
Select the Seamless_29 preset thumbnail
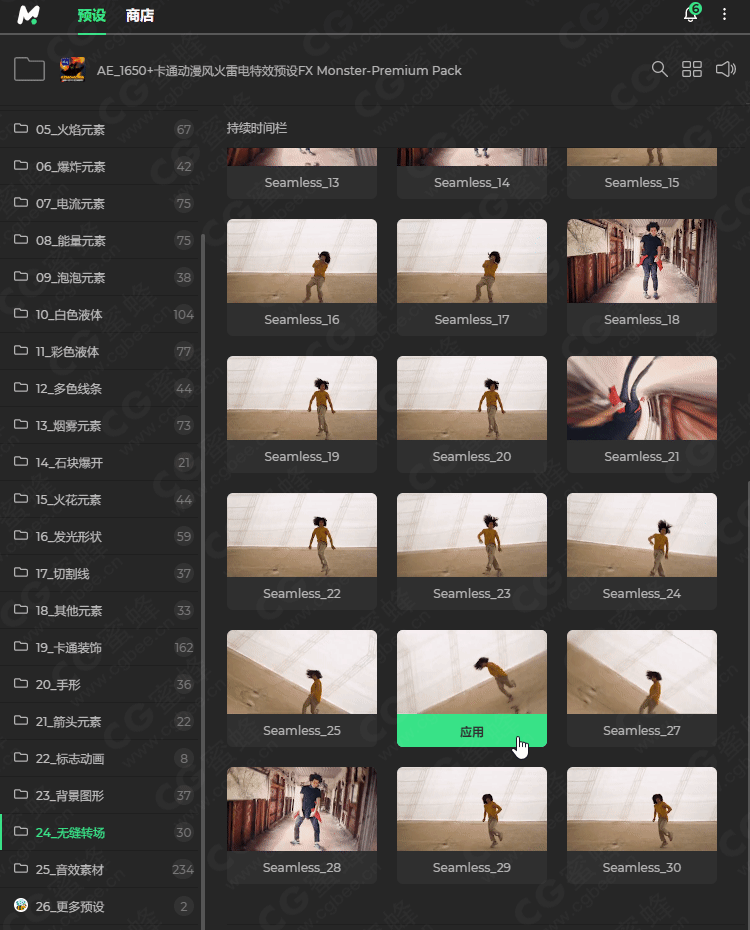tap(472, 810)
